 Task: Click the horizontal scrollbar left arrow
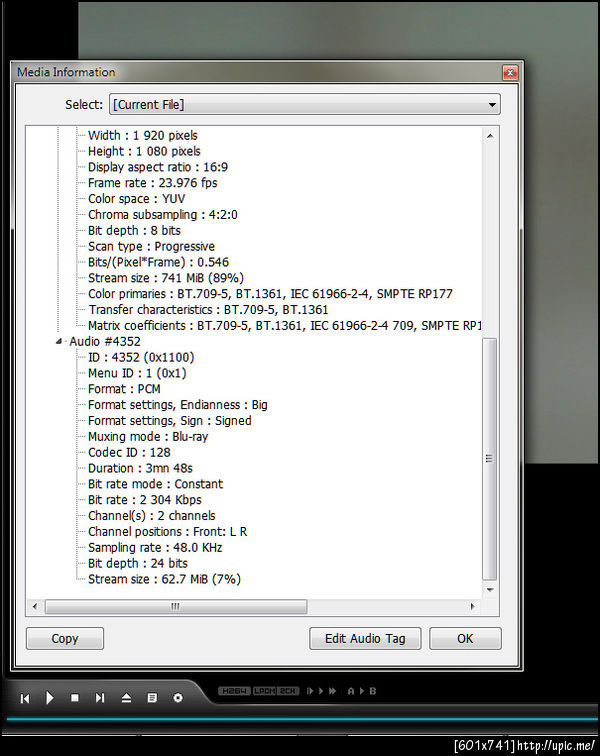(x=35, y=607)
